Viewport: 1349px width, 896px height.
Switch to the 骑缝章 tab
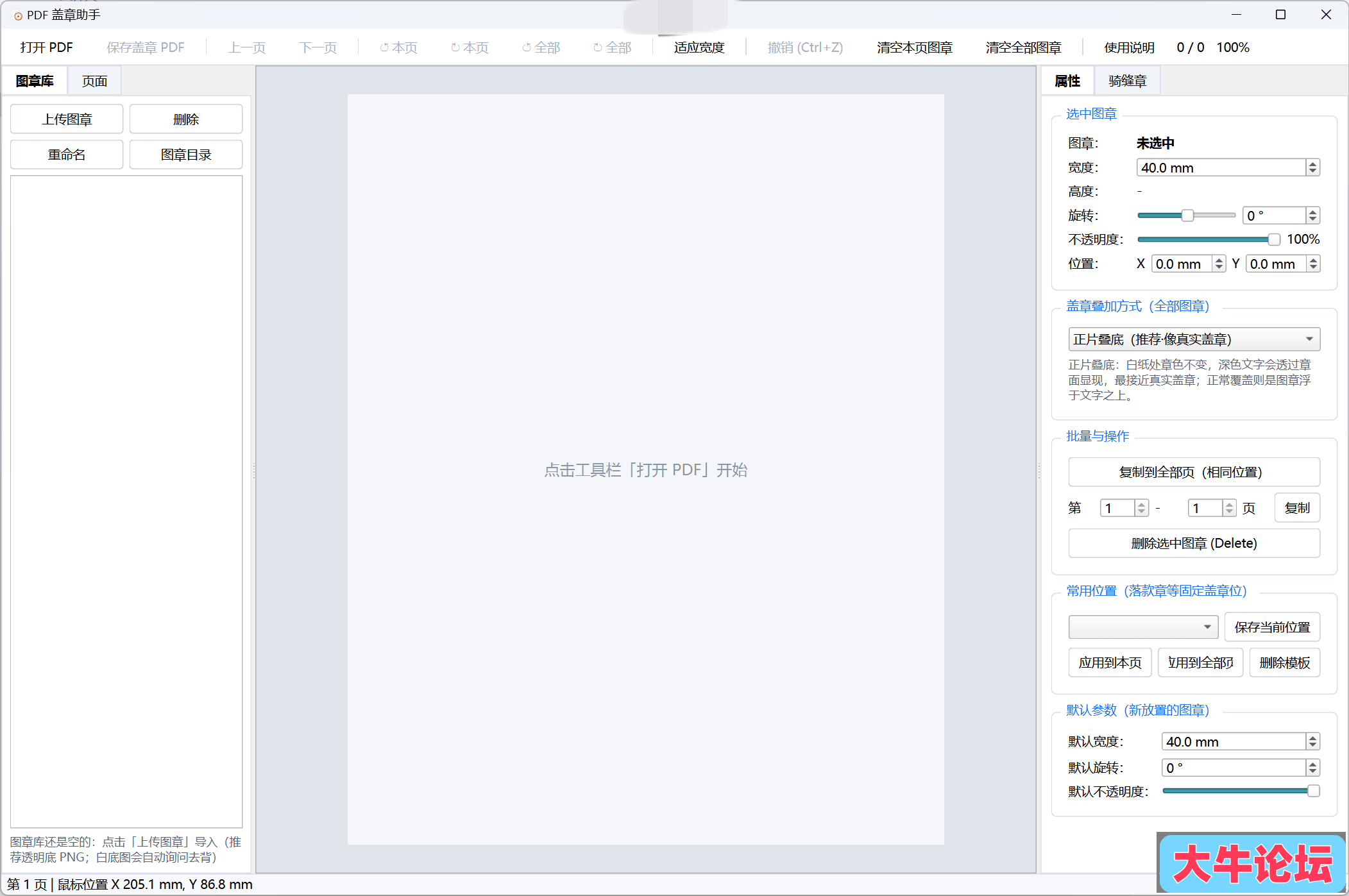tap(1127, 81)
